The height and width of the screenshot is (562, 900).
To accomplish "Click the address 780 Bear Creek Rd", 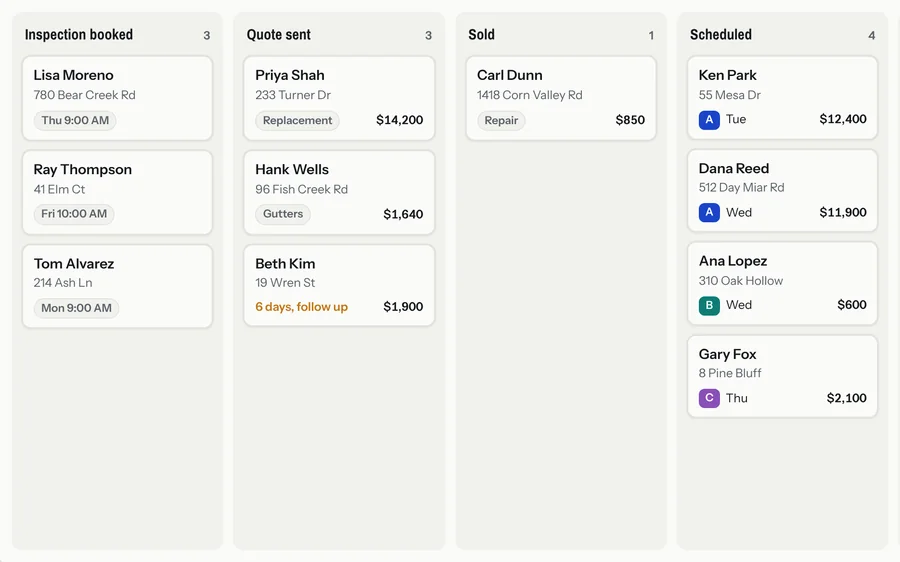I will pos(84,95).
